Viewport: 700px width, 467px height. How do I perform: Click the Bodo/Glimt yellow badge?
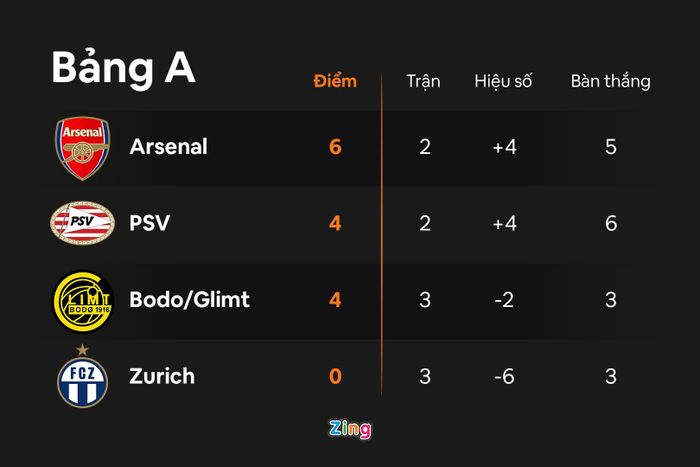[x=83, y=302]
